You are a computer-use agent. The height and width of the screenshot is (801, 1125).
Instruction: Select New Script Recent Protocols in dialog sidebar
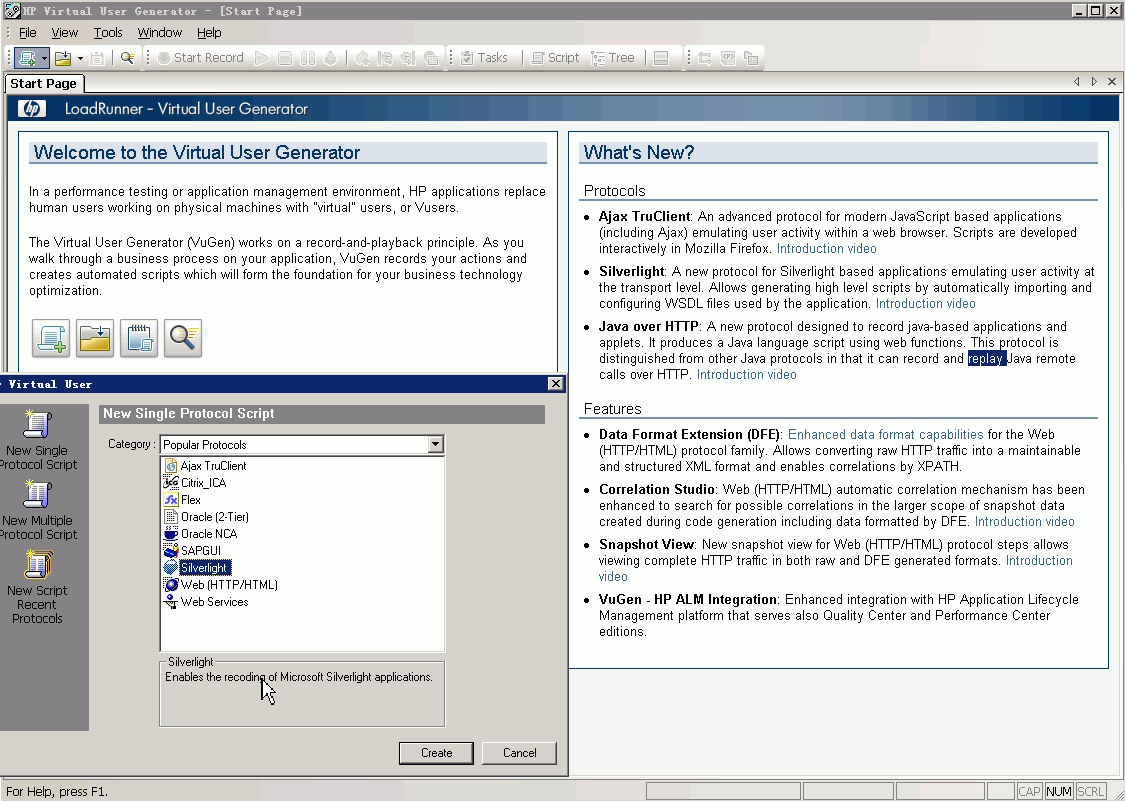pos(37,587)
